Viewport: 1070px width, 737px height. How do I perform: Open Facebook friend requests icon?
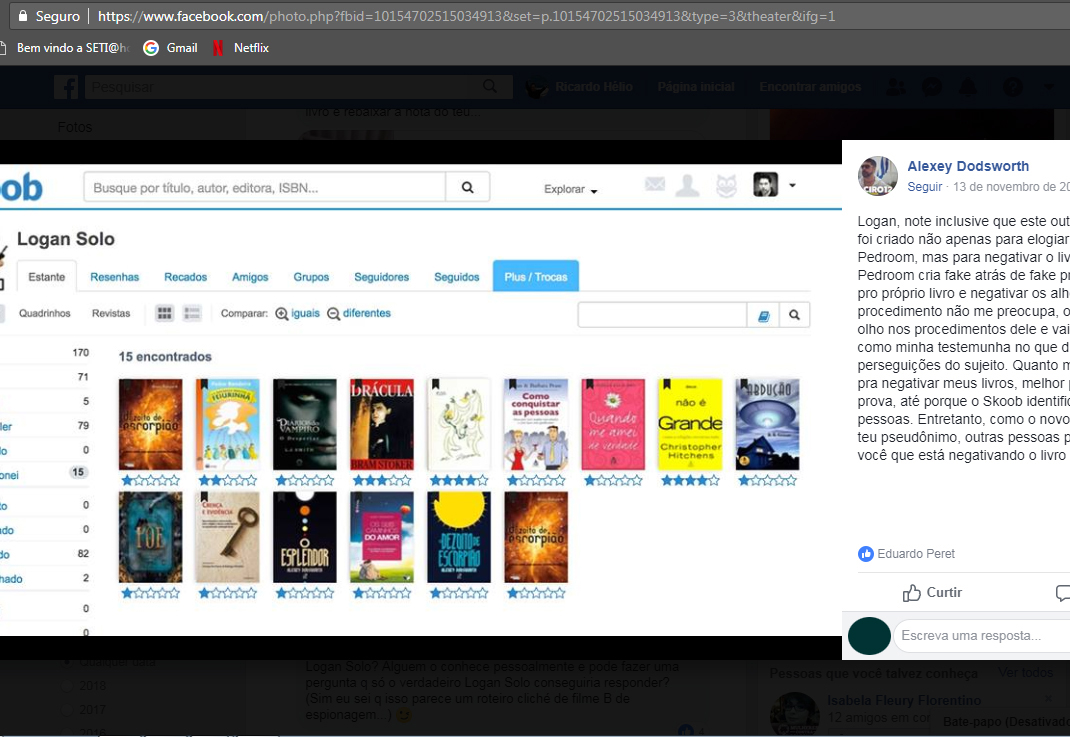click(895, 87)
